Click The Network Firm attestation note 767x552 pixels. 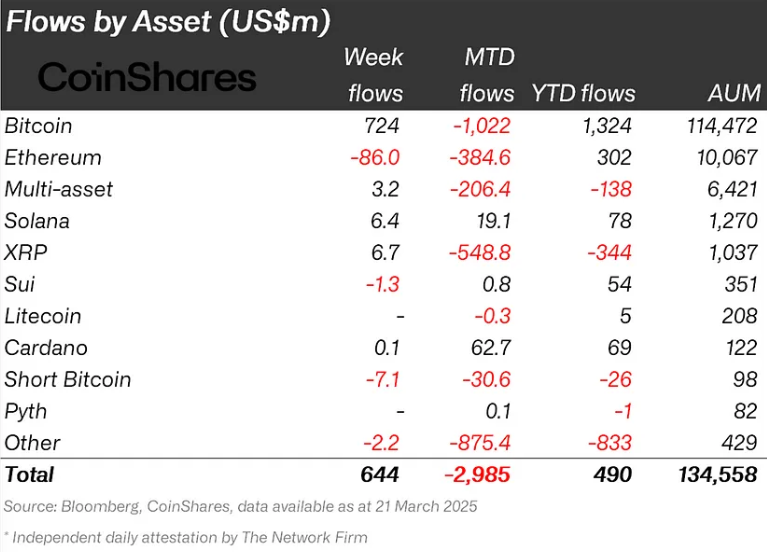[x=185, y=537]
